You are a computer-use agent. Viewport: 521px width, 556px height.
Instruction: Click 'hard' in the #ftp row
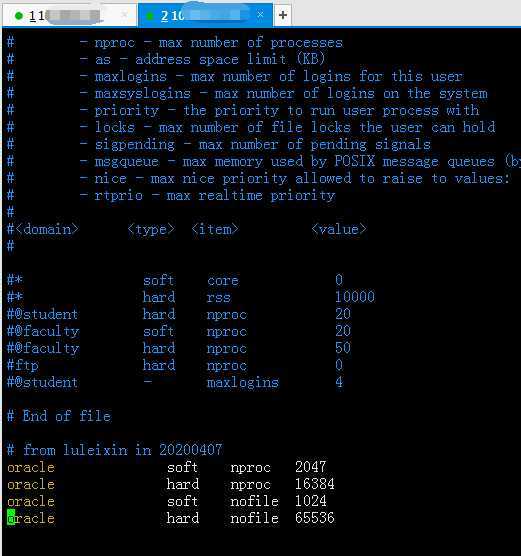click(x=159, y=365)
